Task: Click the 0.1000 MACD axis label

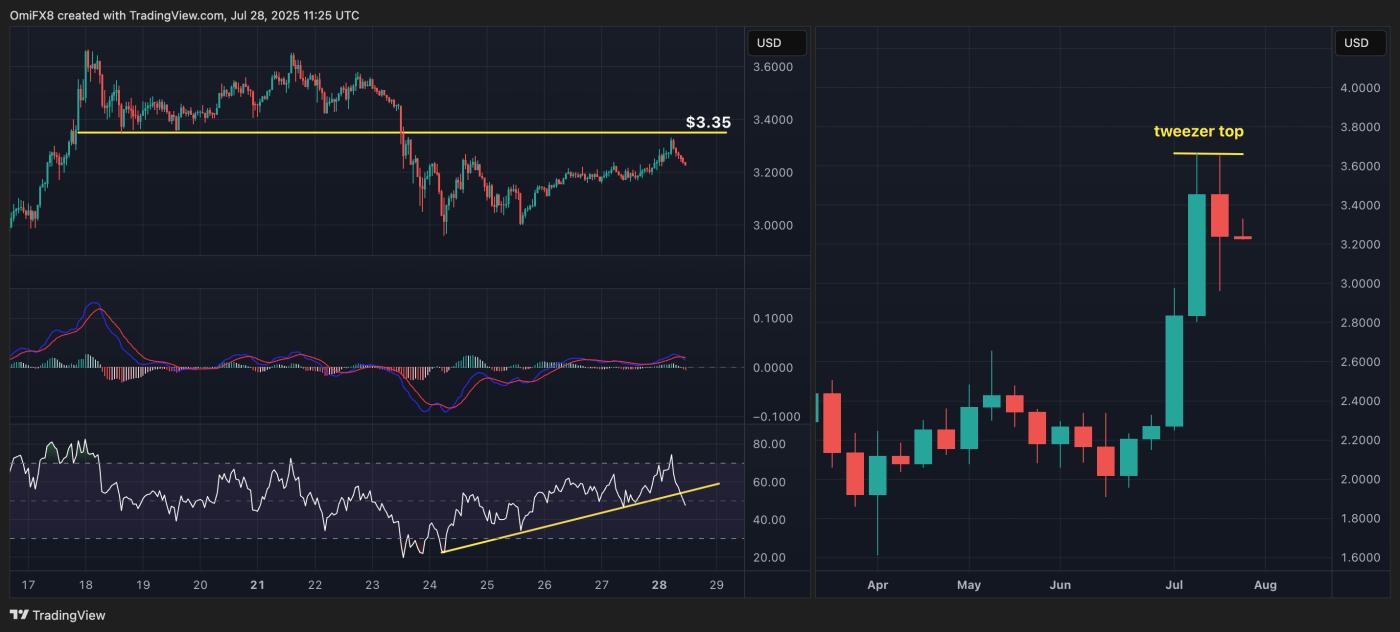Action: pos(773,318)
